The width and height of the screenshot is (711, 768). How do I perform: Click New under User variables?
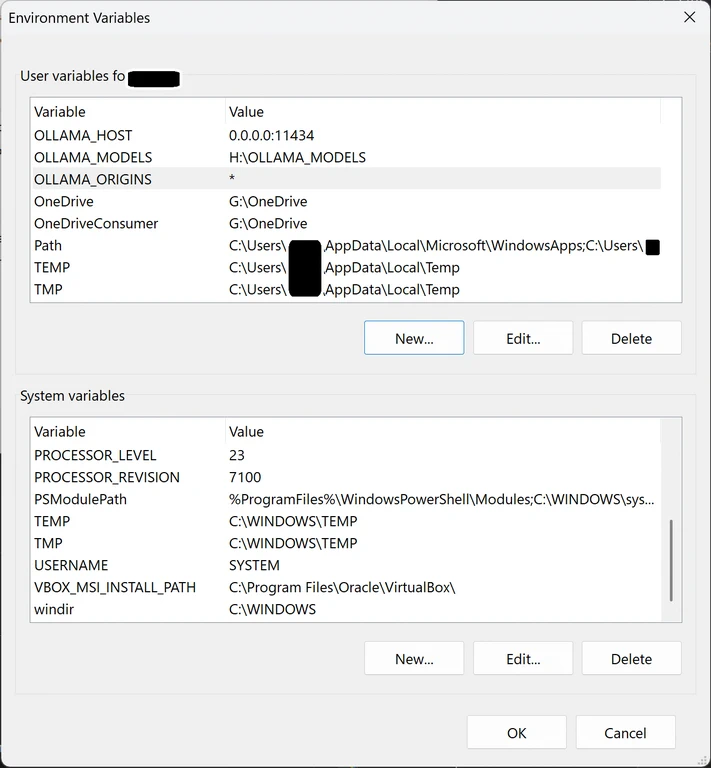pos(414,338)
